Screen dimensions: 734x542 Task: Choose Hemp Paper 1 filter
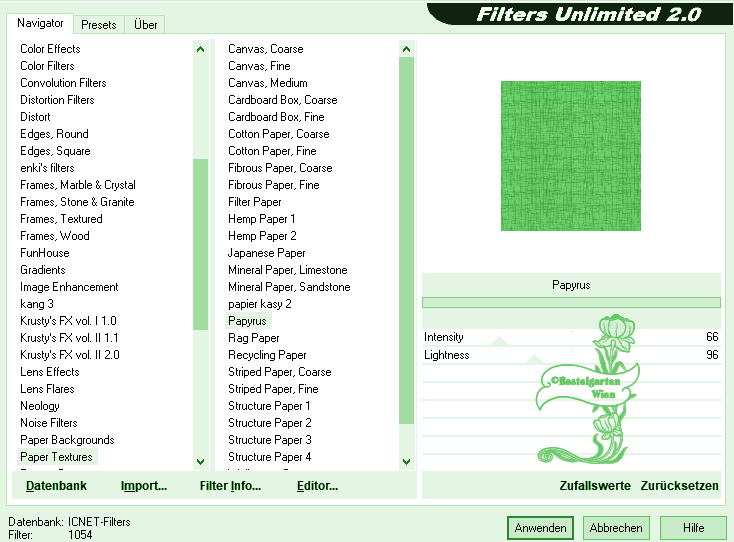[262, 219]
